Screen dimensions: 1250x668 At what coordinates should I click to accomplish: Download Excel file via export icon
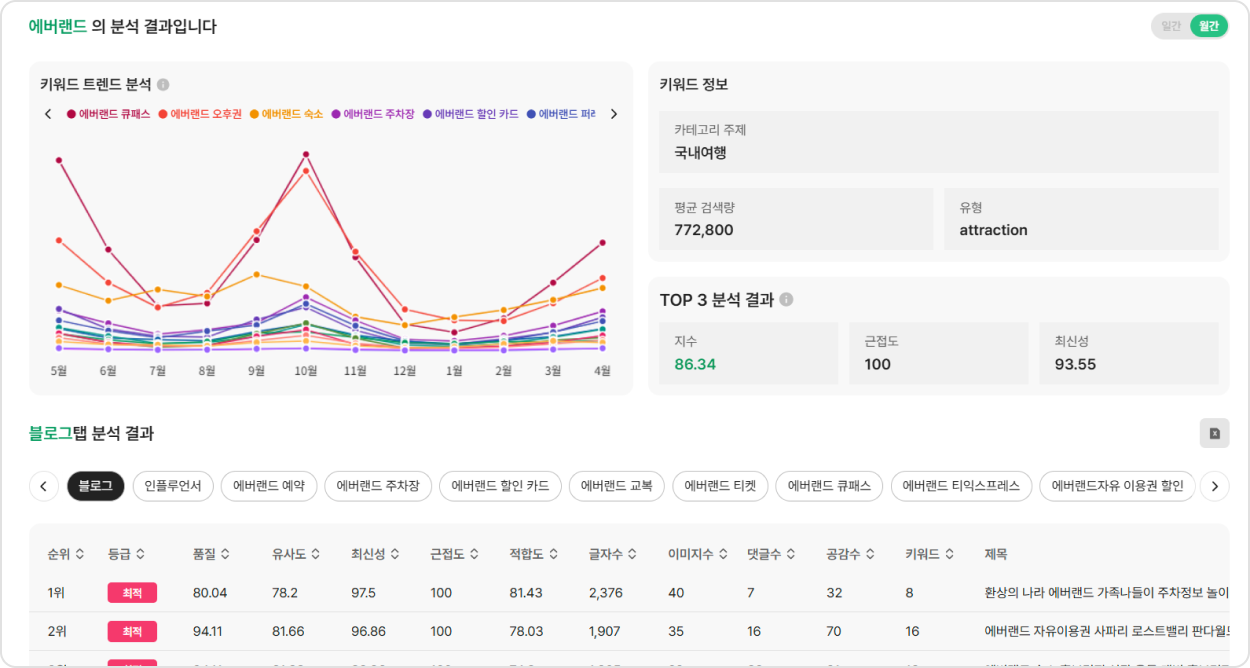coord(1215,433)
